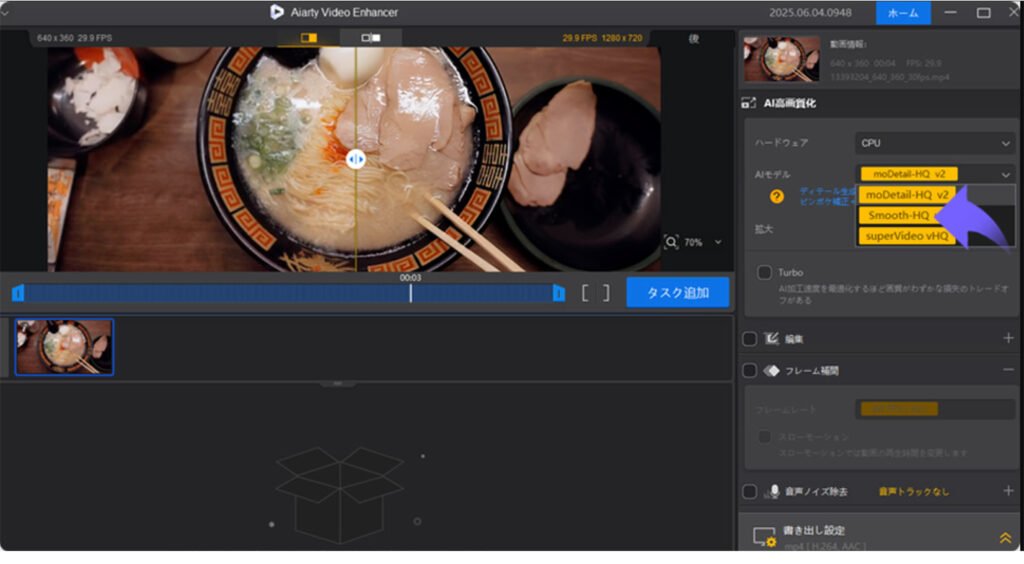Image resolution: width=1024 pixels, height=564 pixels.
Task: Enable the 編集 checkbox
Action: coord(750,339)
